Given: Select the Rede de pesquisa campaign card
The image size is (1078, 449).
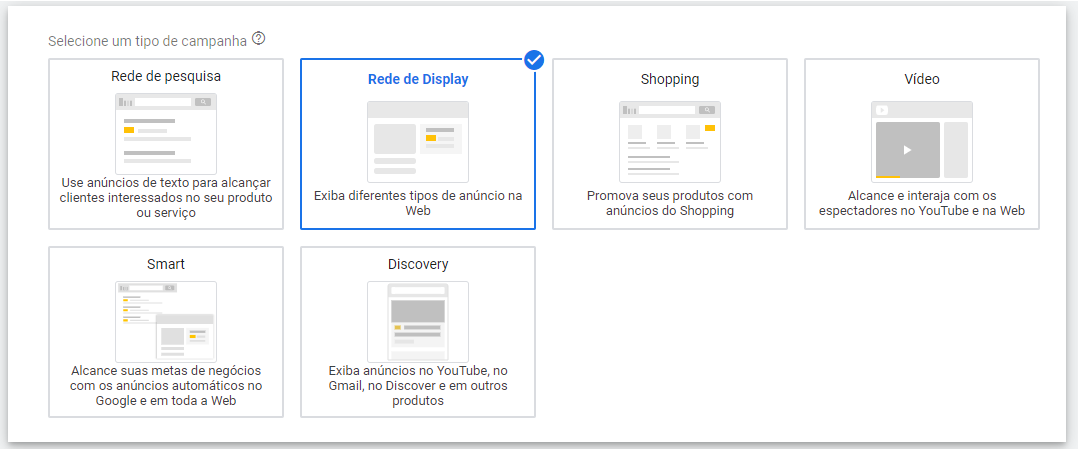Looking at the screenshot, I should (x=166, y=144).
